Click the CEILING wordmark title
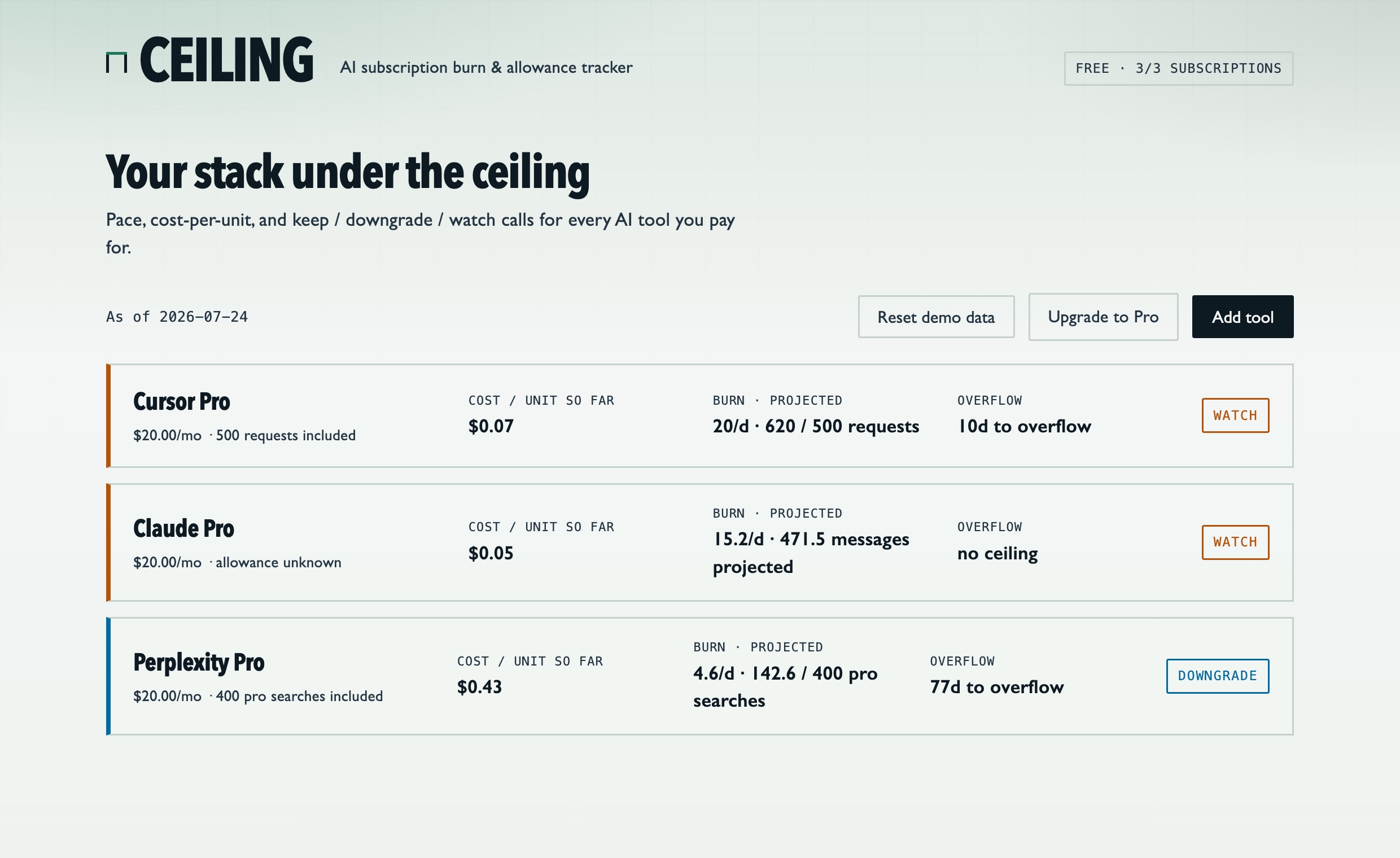The image size is (1400, 858). [227, 60]
